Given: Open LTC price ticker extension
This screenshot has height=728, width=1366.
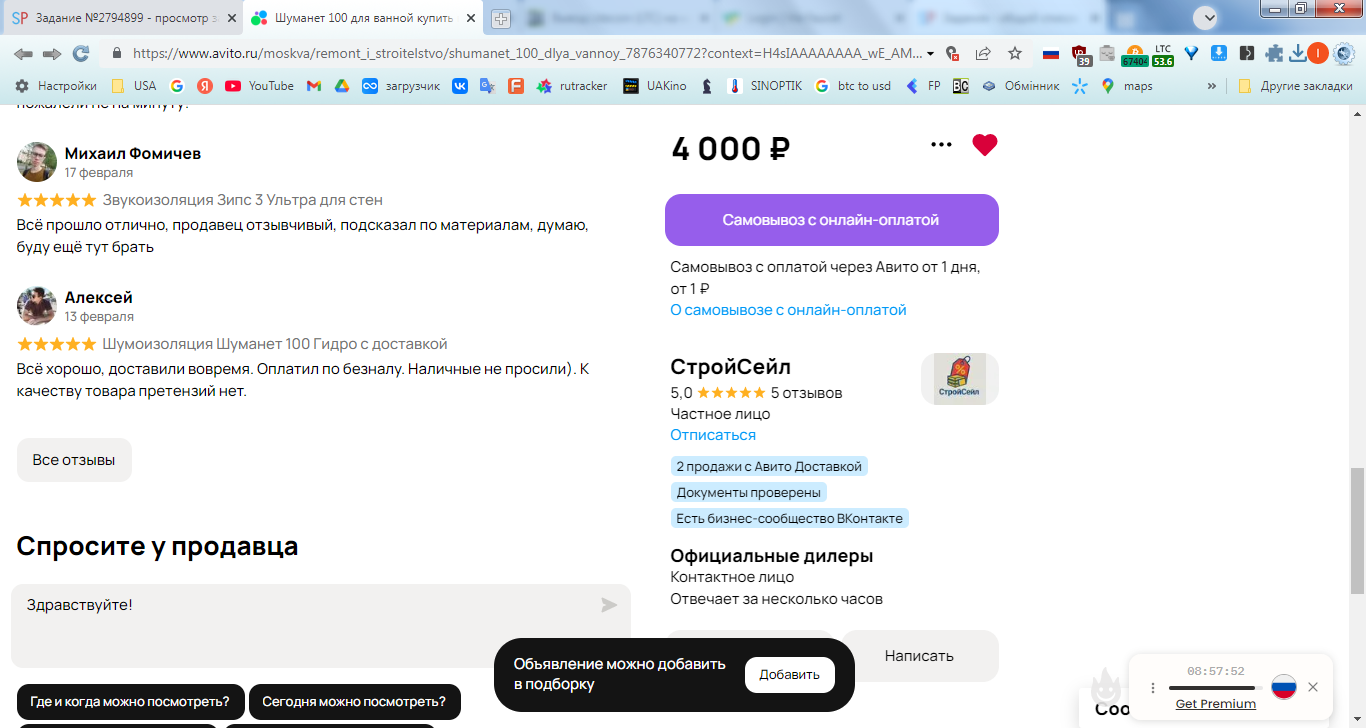Looking at the screenshot, I should (1163, 55).
